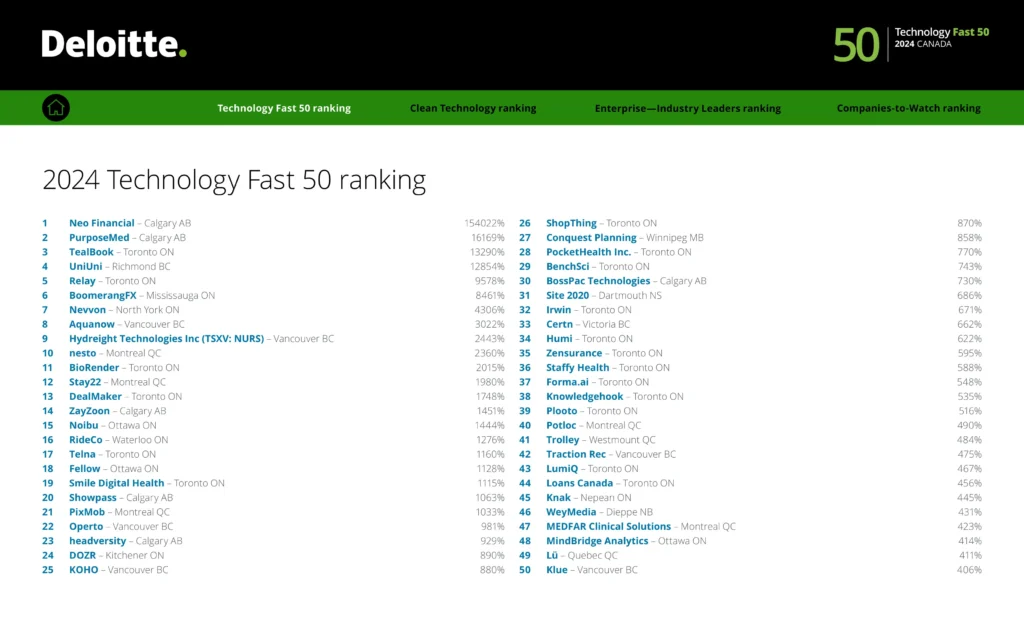Open the Humi link
The image size is (1024, 626).
coord(559,338)
